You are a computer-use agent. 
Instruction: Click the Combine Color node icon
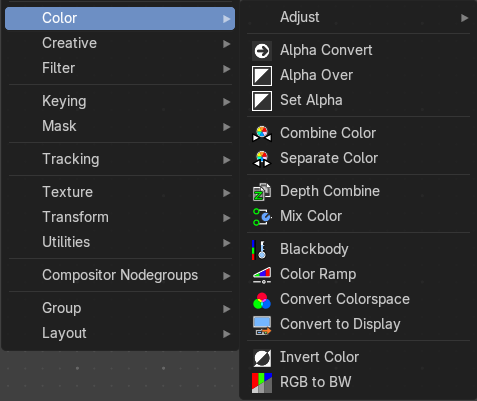point(262,134)
